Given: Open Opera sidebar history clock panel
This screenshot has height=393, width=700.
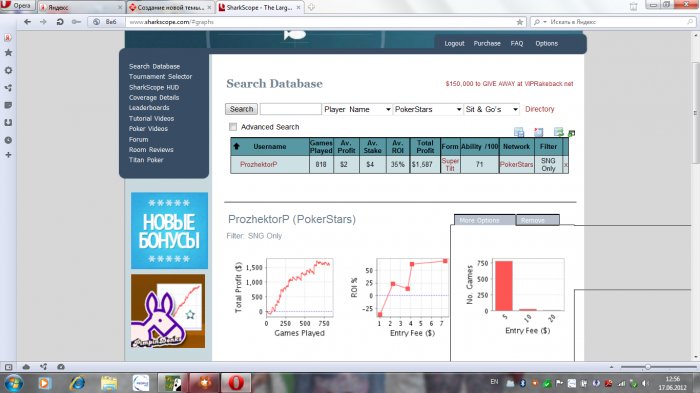Looking at the screenshot, I should (x=8, y=140).
